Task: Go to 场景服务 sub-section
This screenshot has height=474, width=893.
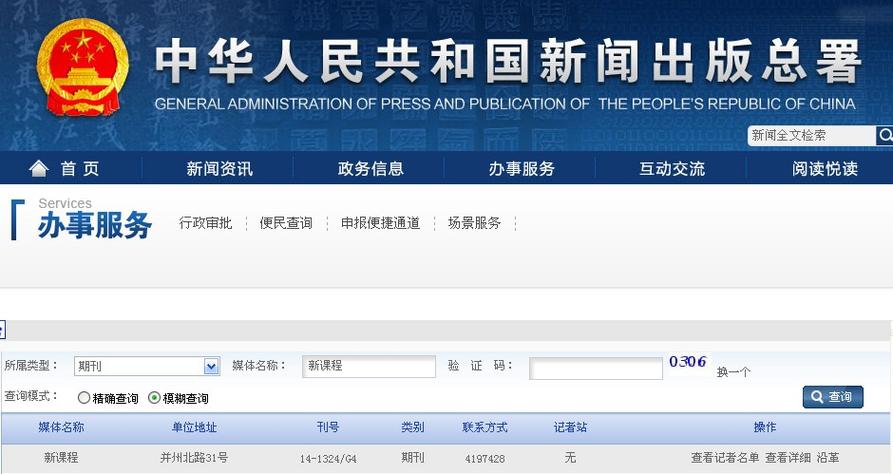Action: [x=474, y=223]
